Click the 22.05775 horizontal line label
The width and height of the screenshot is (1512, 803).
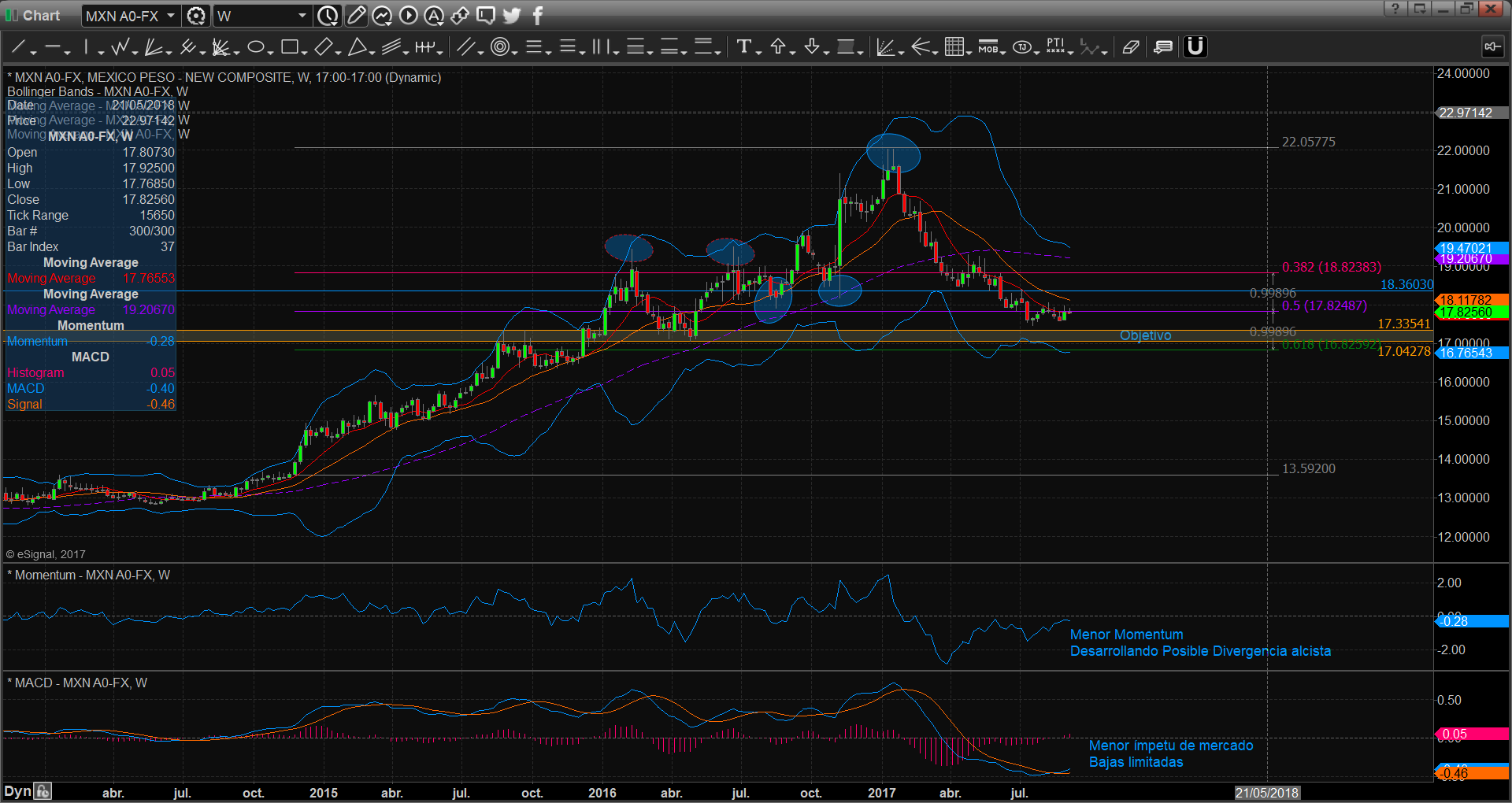1309,142
